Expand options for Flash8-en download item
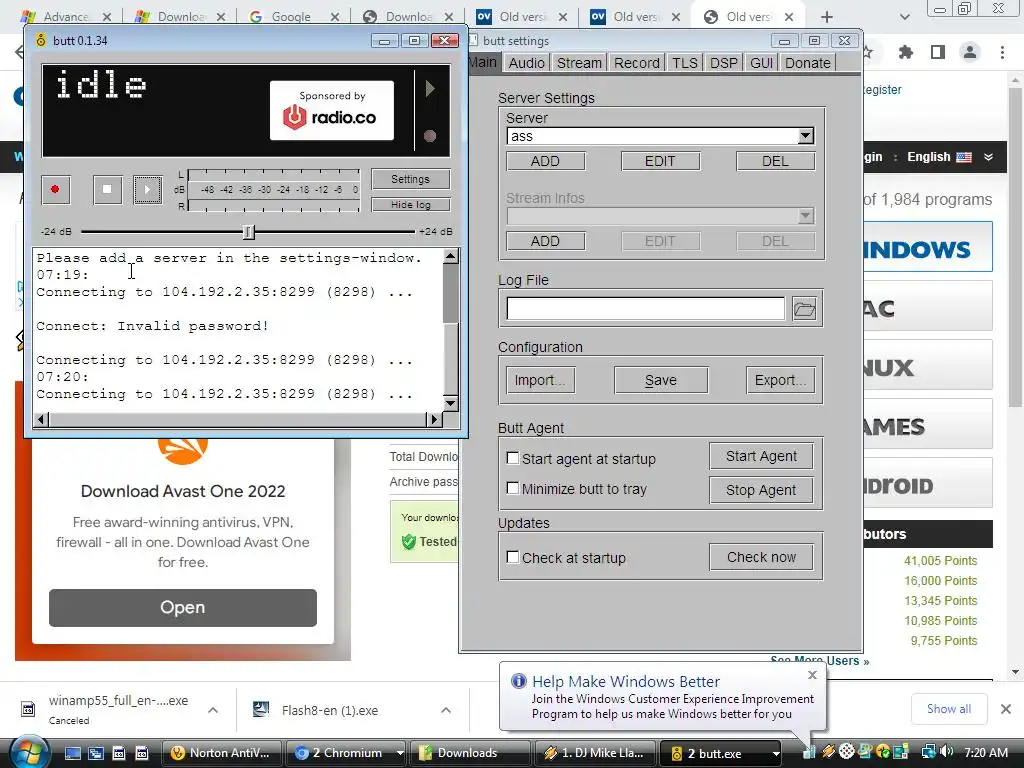The image size is (1024, 768). (x=446, y=710)
